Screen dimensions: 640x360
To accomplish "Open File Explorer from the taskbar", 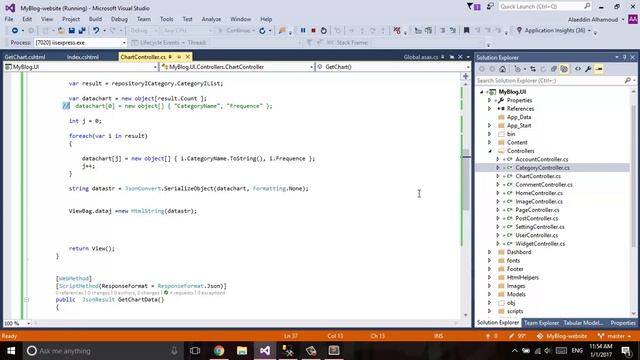I will (242, 351).
